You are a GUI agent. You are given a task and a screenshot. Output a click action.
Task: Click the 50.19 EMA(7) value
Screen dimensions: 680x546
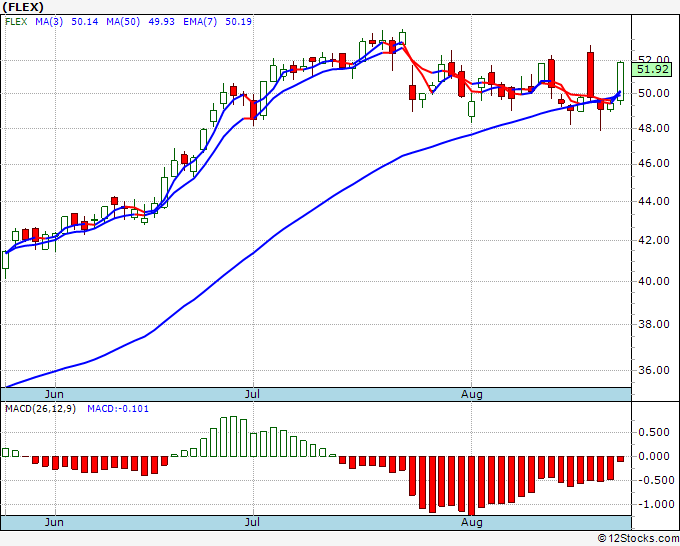[238, 22]
